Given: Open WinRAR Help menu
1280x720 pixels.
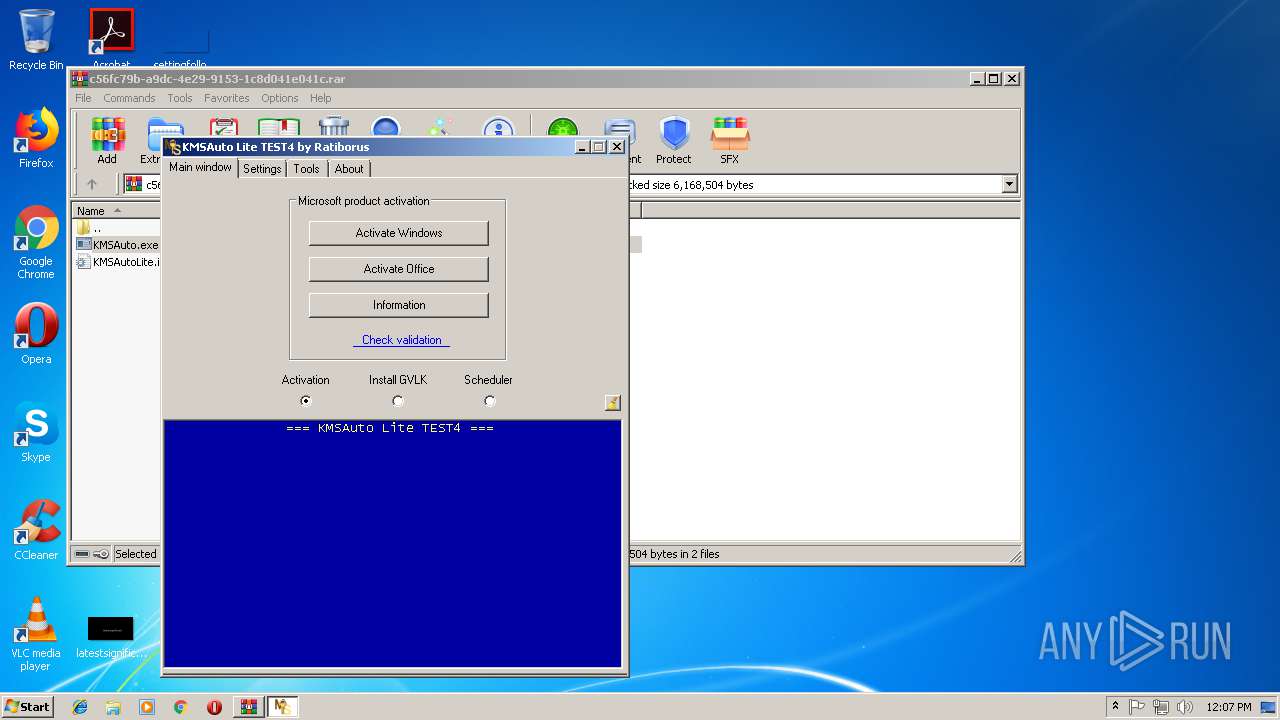Looking at the screenshot, I should [320, 98].
